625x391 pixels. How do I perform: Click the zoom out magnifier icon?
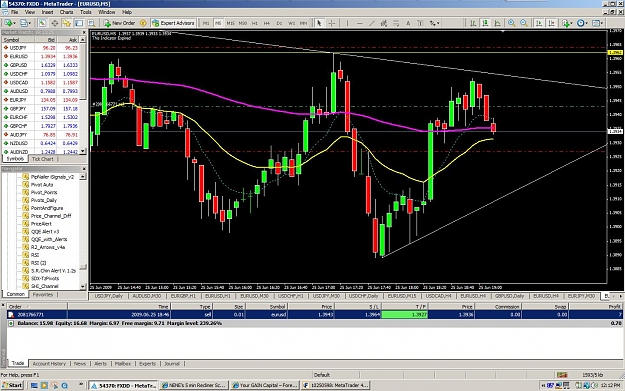[x=524, y=23]
